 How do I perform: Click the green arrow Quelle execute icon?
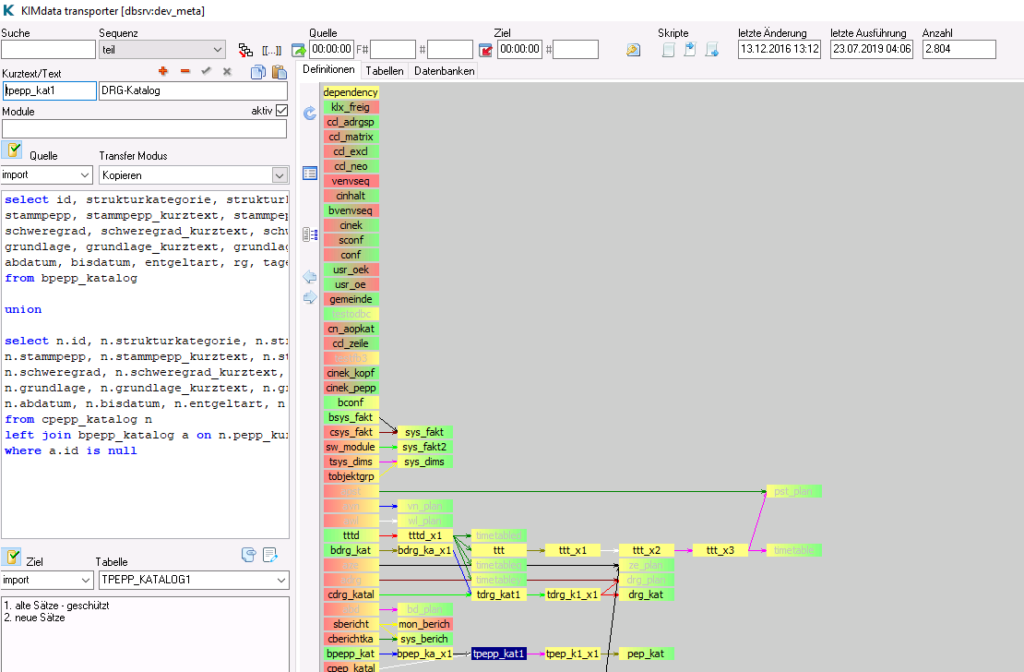298,50
